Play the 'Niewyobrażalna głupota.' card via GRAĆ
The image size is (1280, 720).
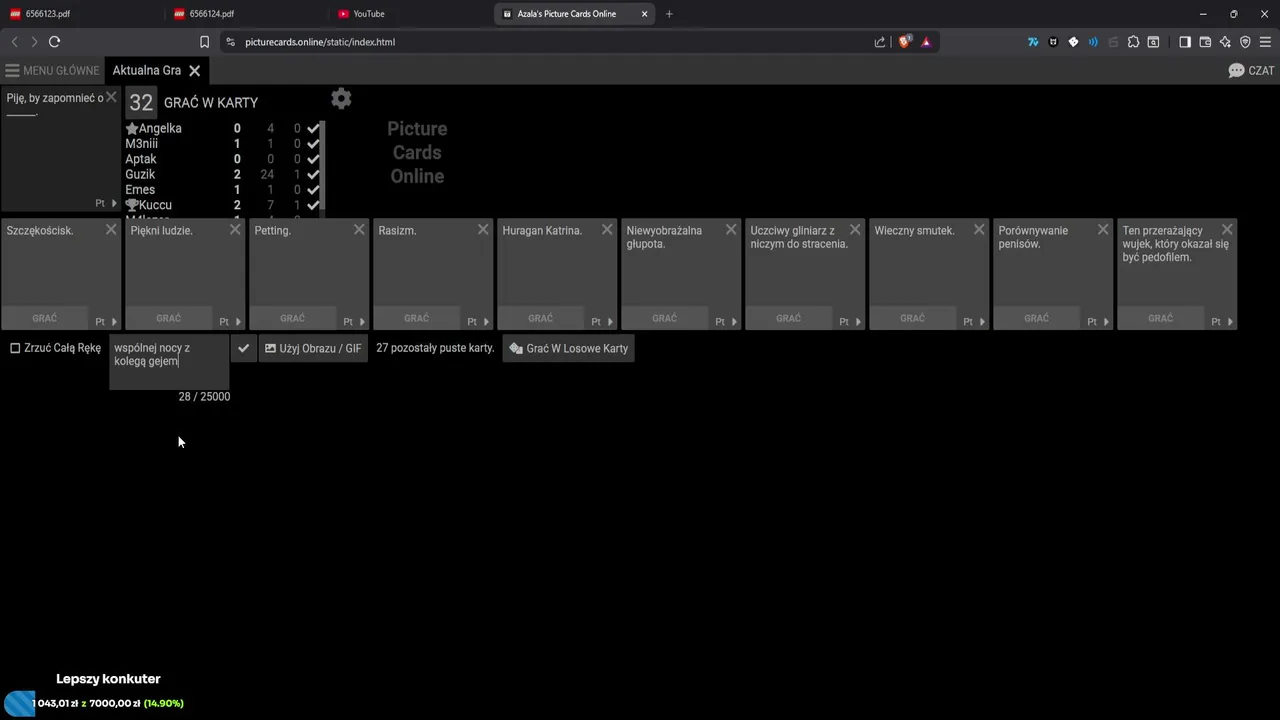coord(665,318)
